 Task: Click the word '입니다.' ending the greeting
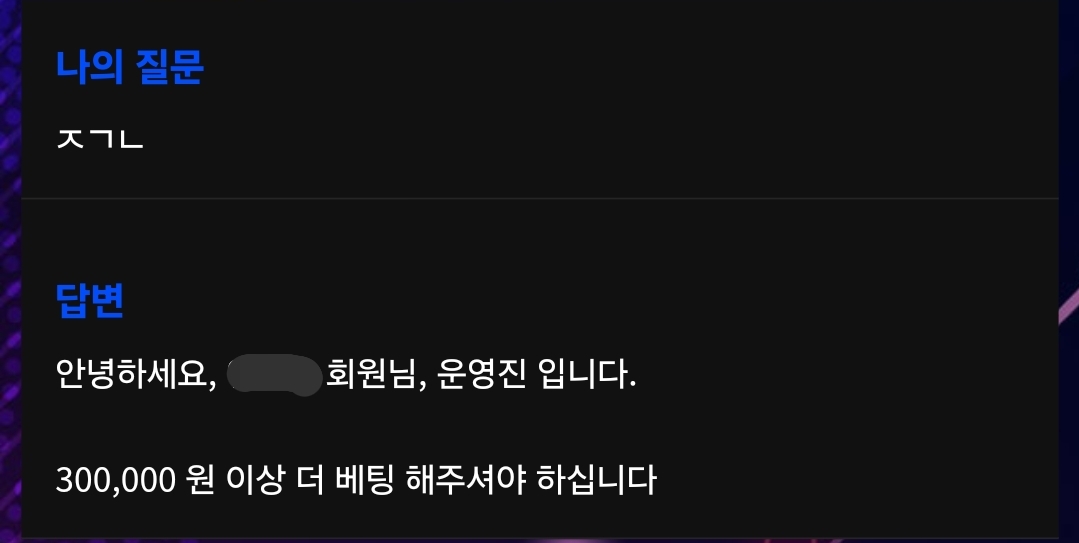[x=588, y=375]
